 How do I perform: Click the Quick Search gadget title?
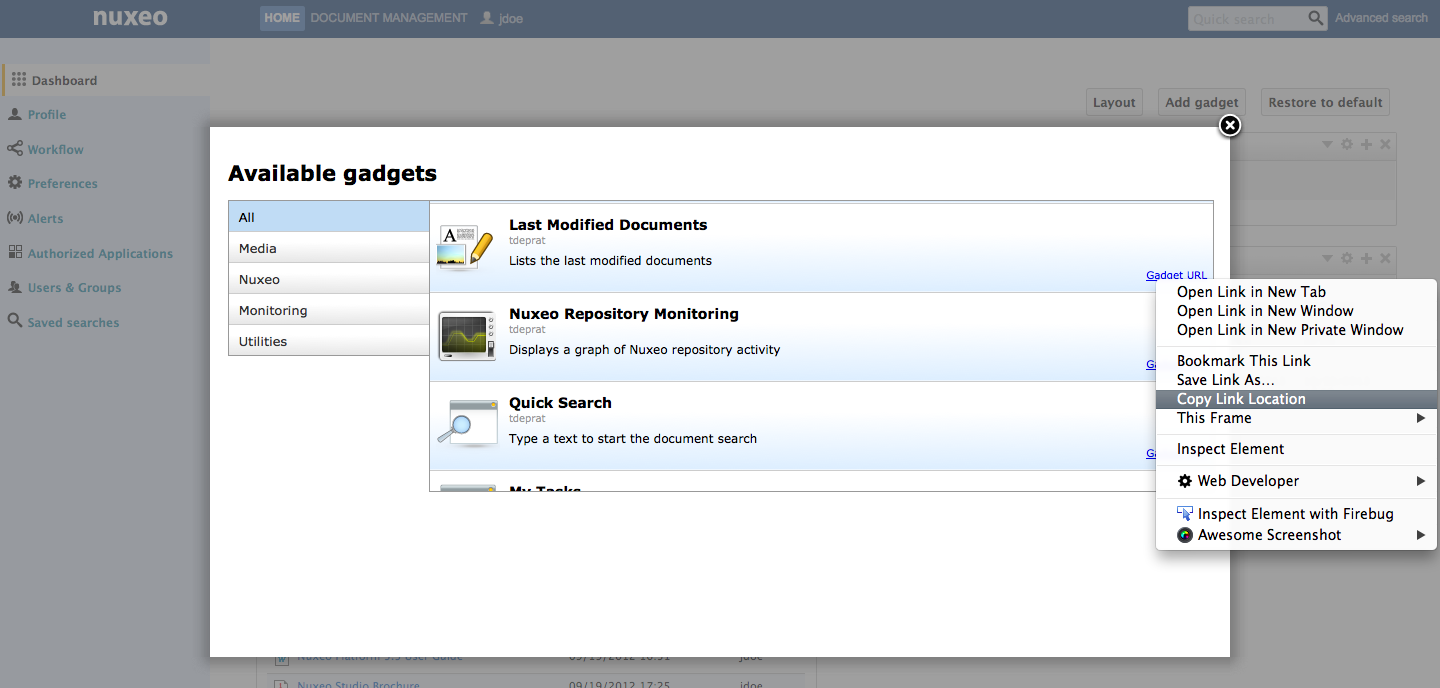pos(560,403)
